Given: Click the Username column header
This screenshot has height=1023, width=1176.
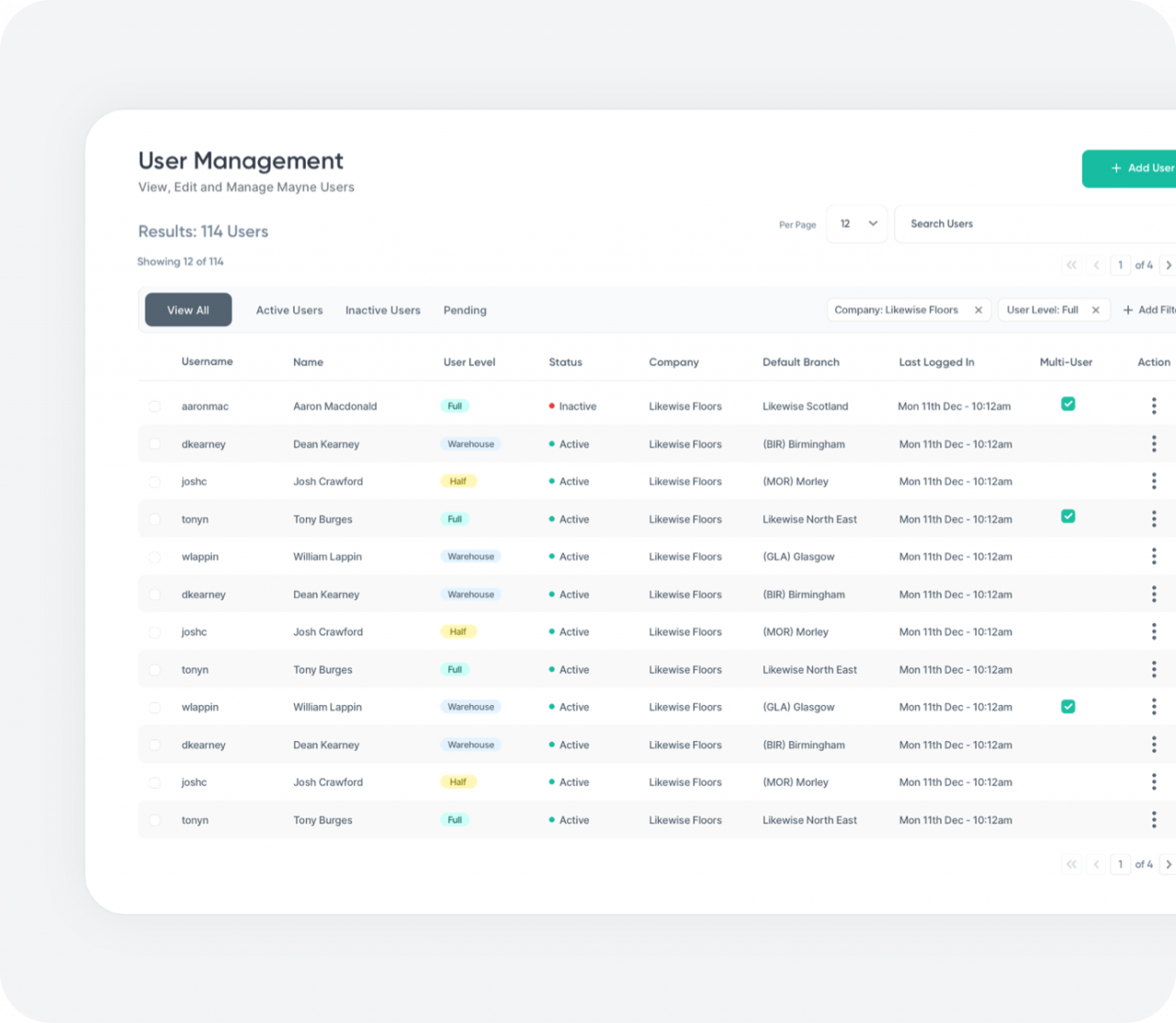Looking at the screenshot, I should 207,362.
